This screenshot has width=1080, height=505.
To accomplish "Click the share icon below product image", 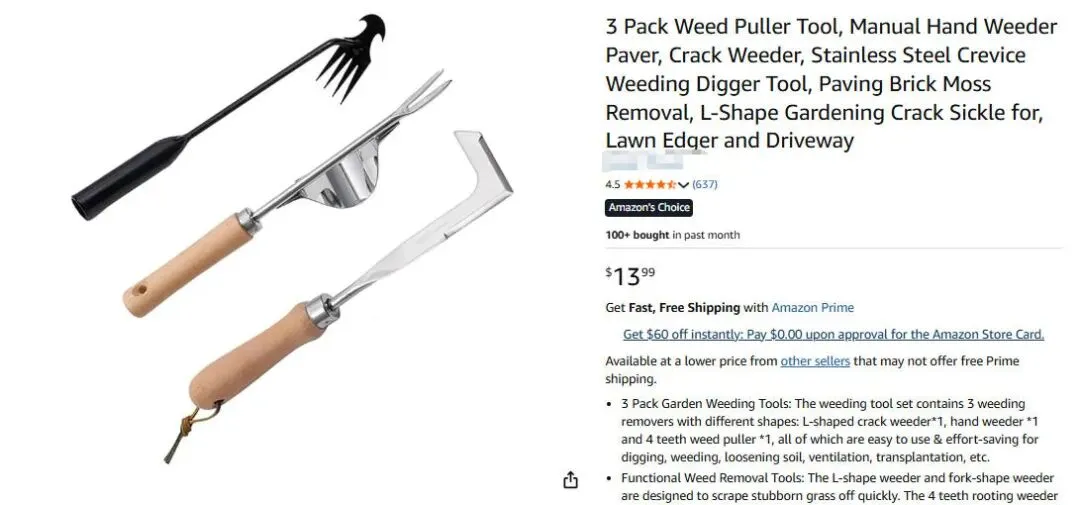I will 570,480.
